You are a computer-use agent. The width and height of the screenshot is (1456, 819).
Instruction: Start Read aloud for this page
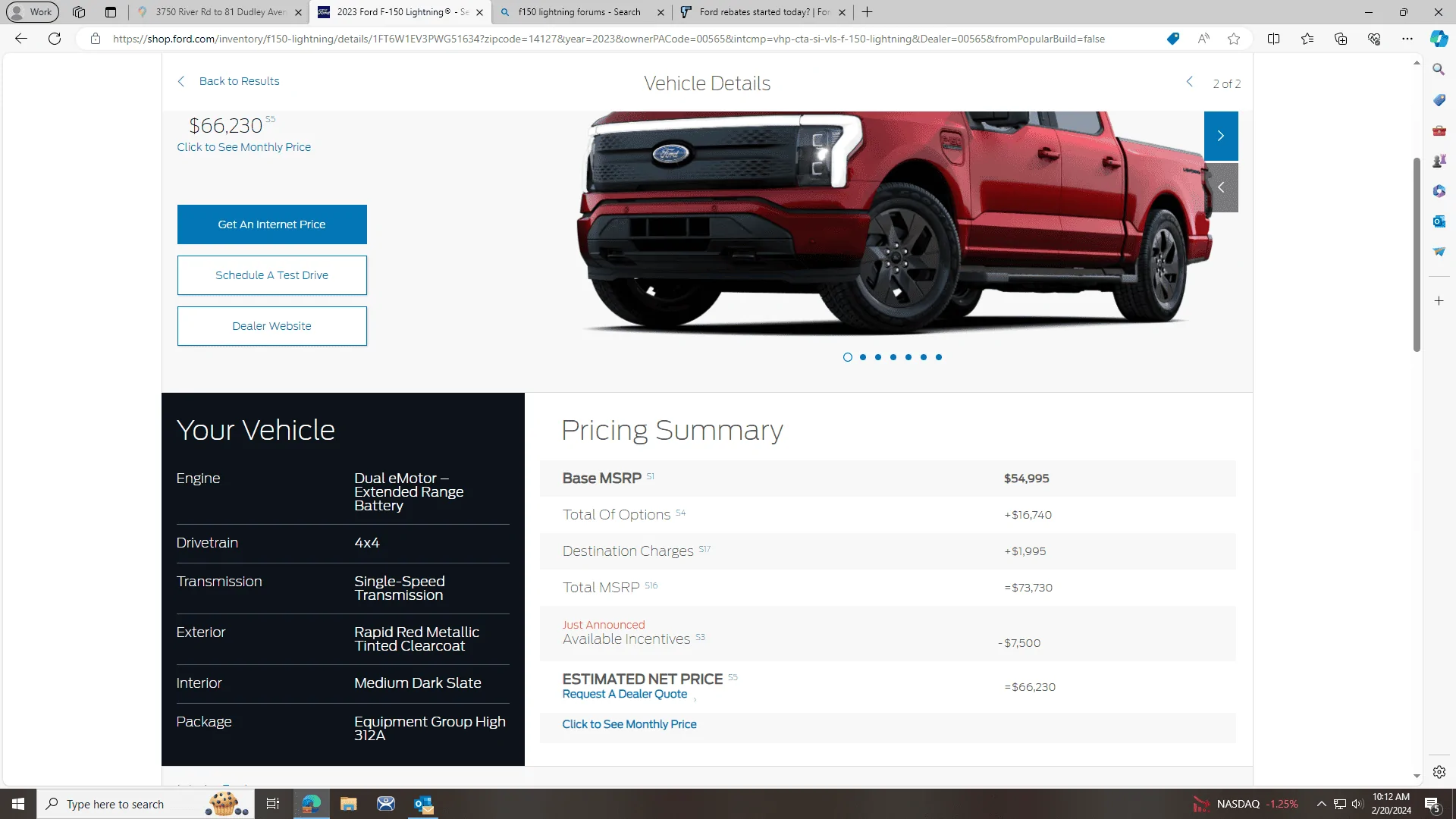(x=1203, y=39)
